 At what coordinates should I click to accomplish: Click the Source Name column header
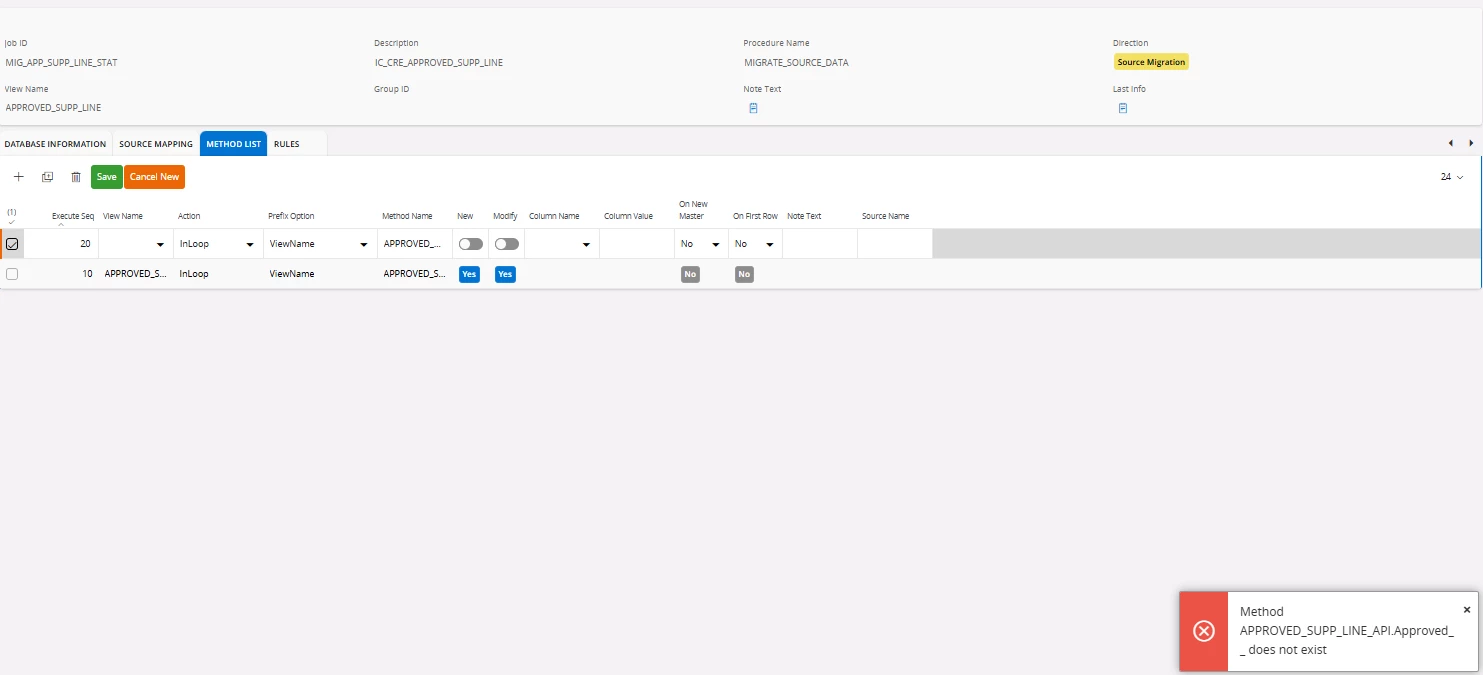coord(885,216)
